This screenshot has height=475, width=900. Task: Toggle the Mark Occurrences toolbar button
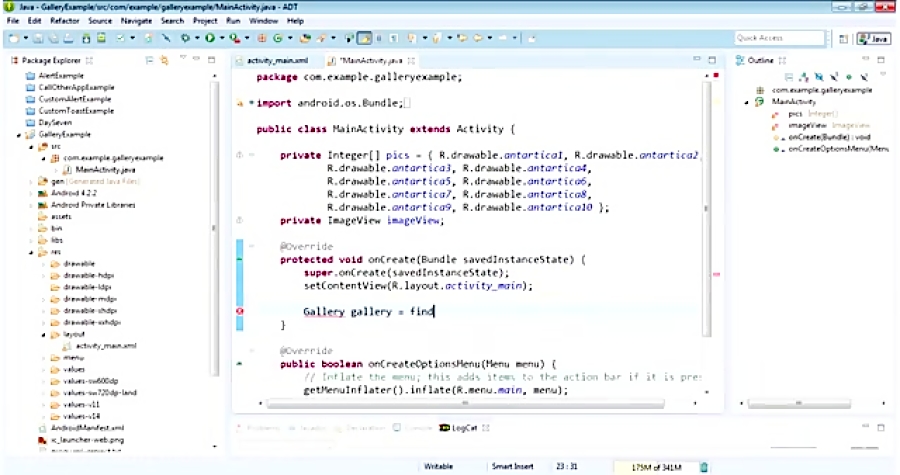coord(364,38)
